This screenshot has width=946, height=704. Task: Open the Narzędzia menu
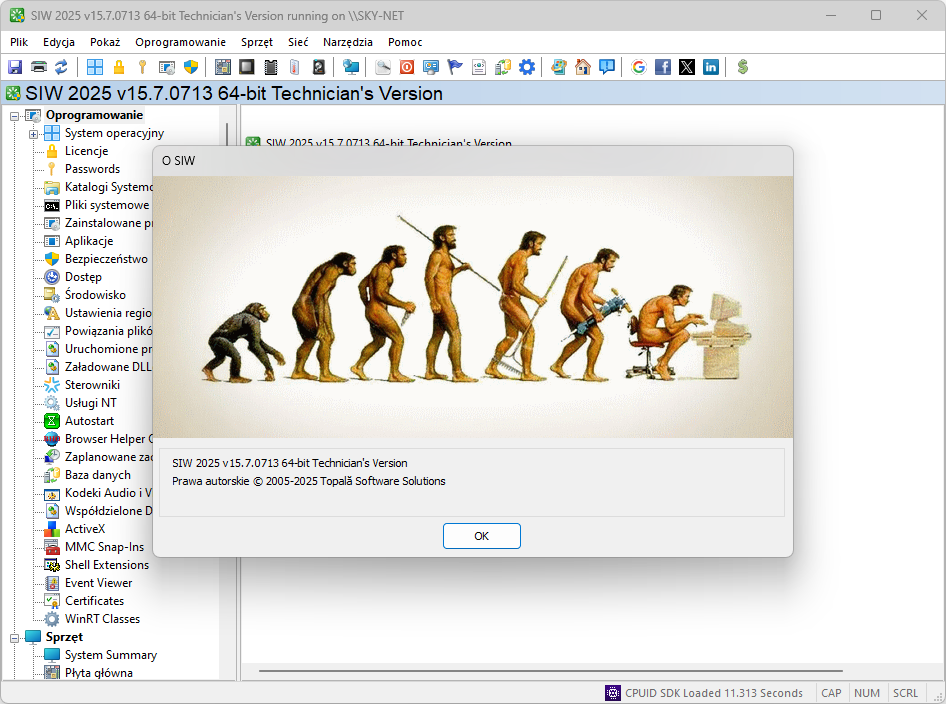click(x=348, y=42)
